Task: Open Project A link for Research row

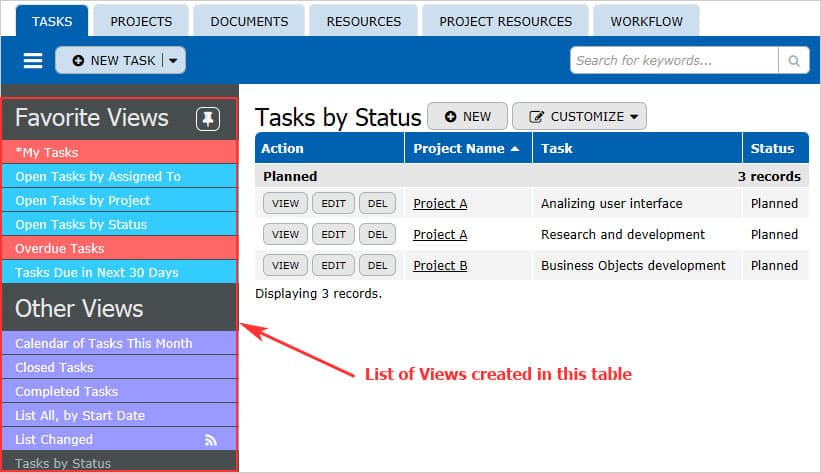Action: (440, 234)
